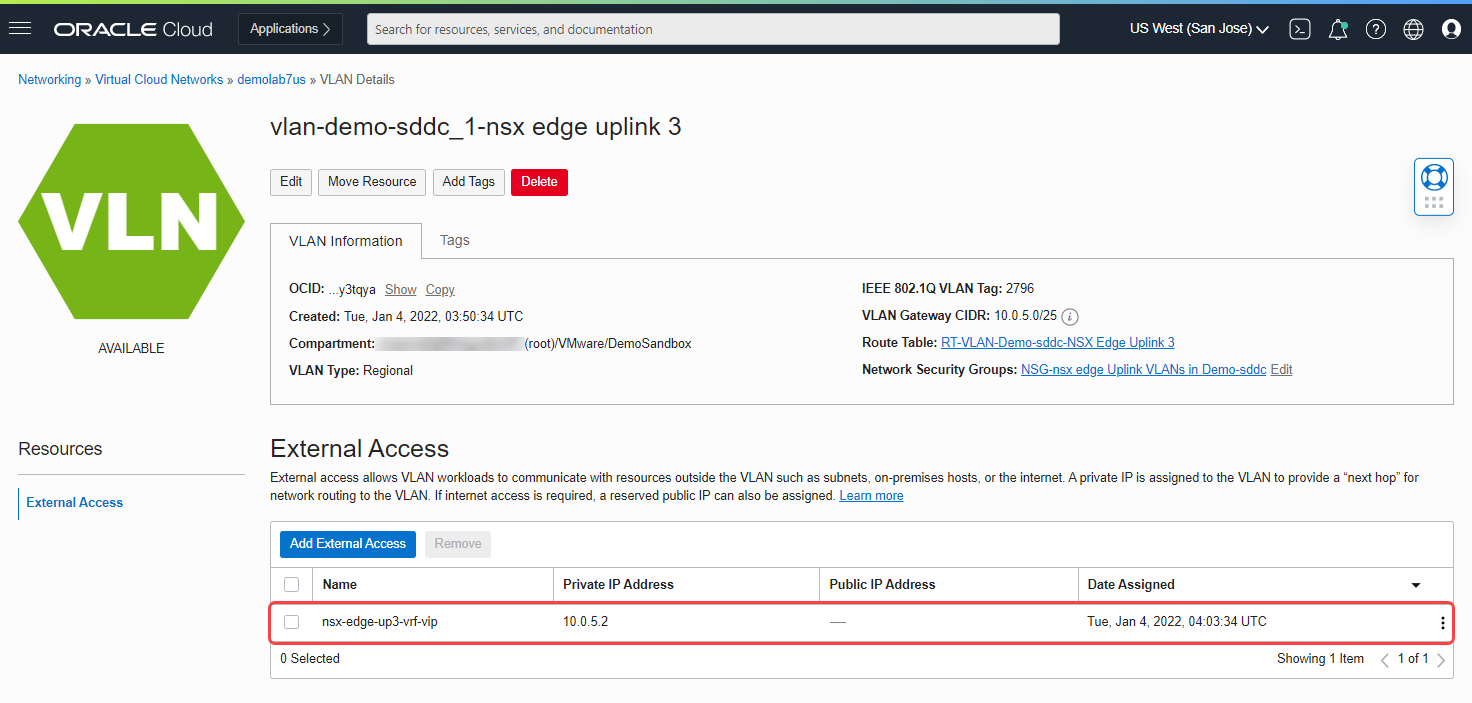Viewport: 1472px width, 703px height.
Task: Click the green VLN status badge
Action: pos(131,221)
